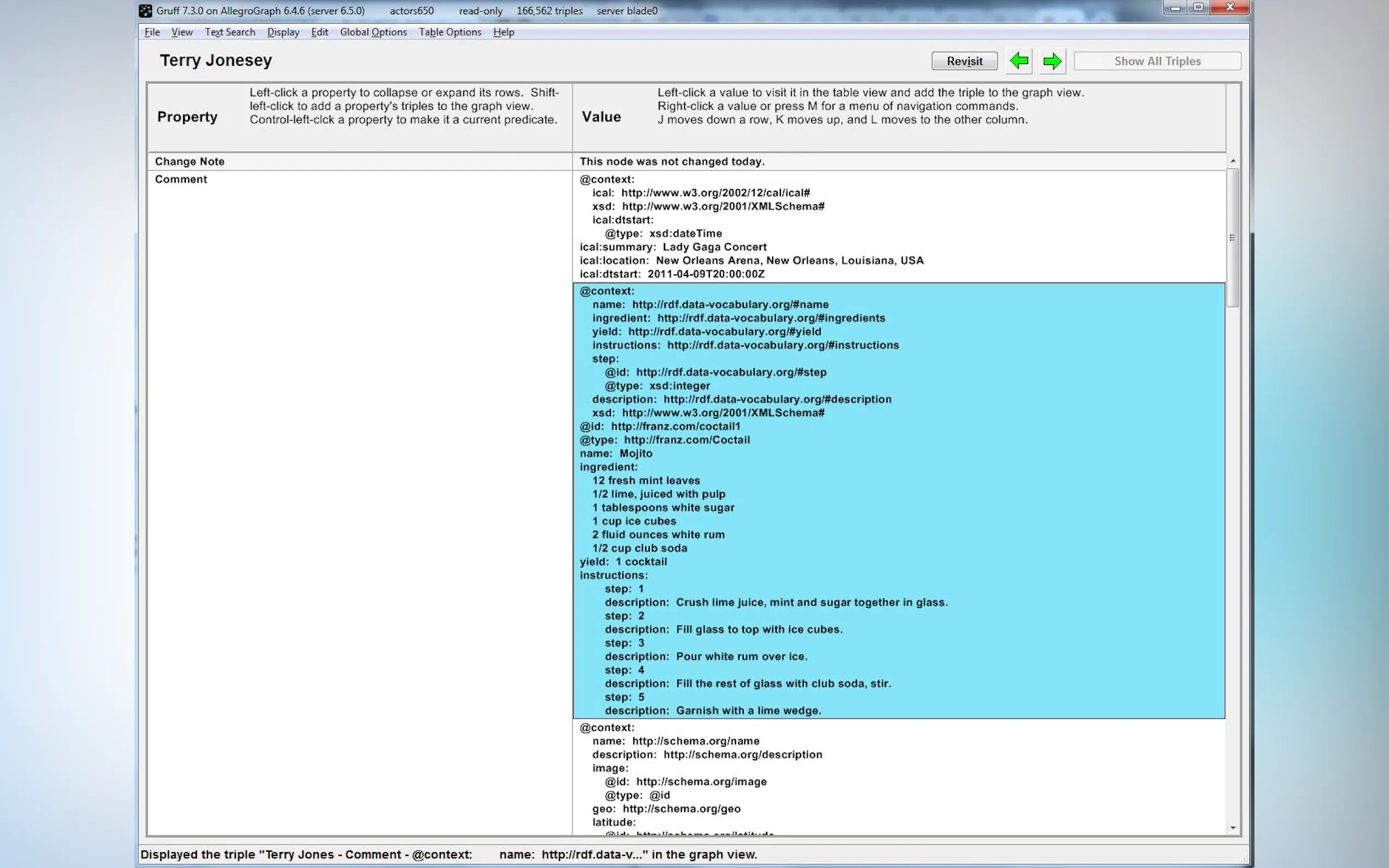Click the green back arrow icon
This screenshot has width=1389, height=868.
point(1019,61)
